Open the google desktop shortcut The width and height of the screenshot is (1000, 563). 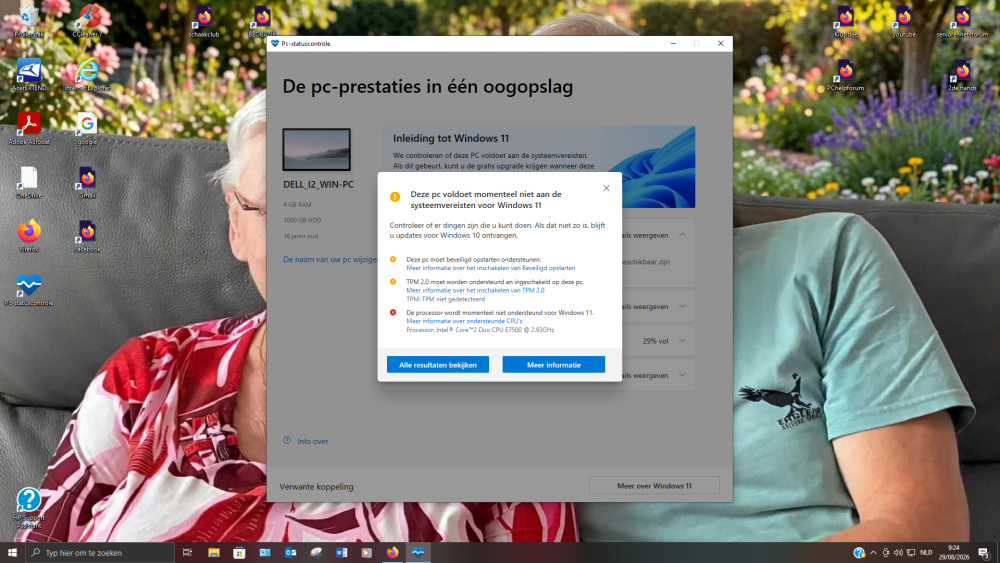87,128
